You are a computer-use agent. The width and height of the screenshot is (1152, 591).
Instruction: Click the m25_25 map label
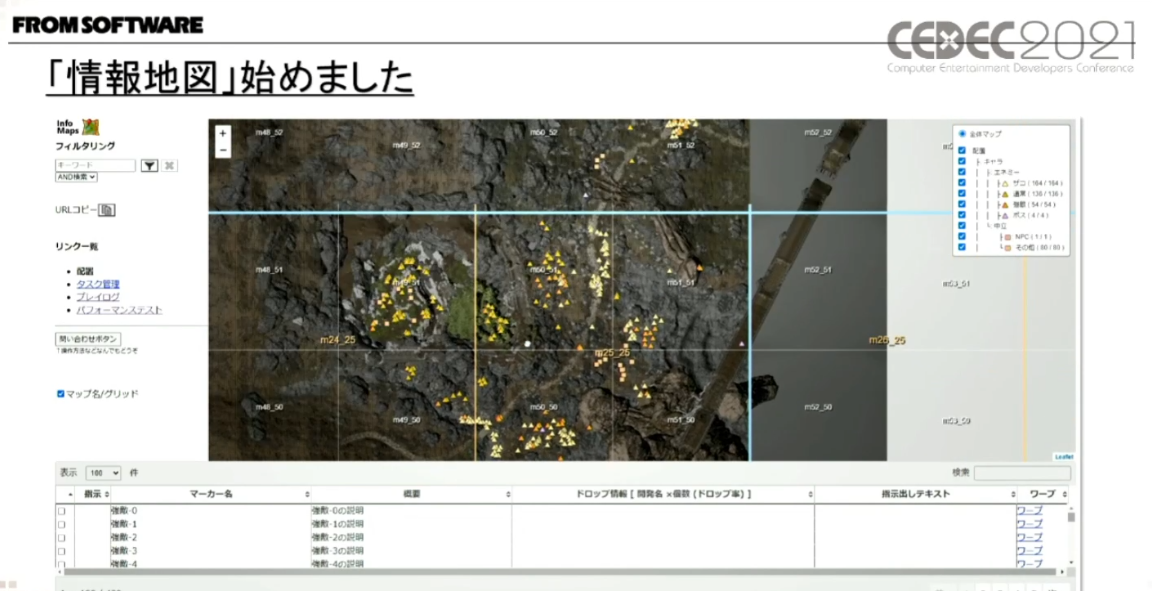pyautogui.click(x=612, y=354)
